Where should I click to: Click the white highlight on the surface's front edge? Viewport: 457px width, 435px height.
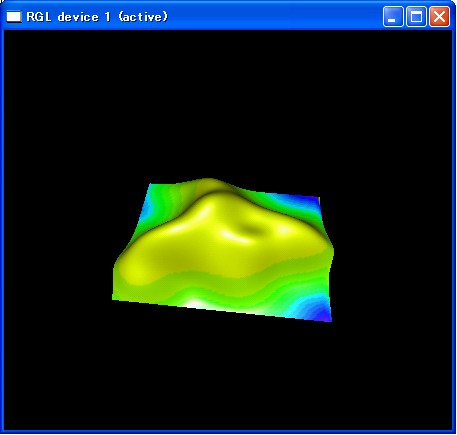click(x=196, y=304)
